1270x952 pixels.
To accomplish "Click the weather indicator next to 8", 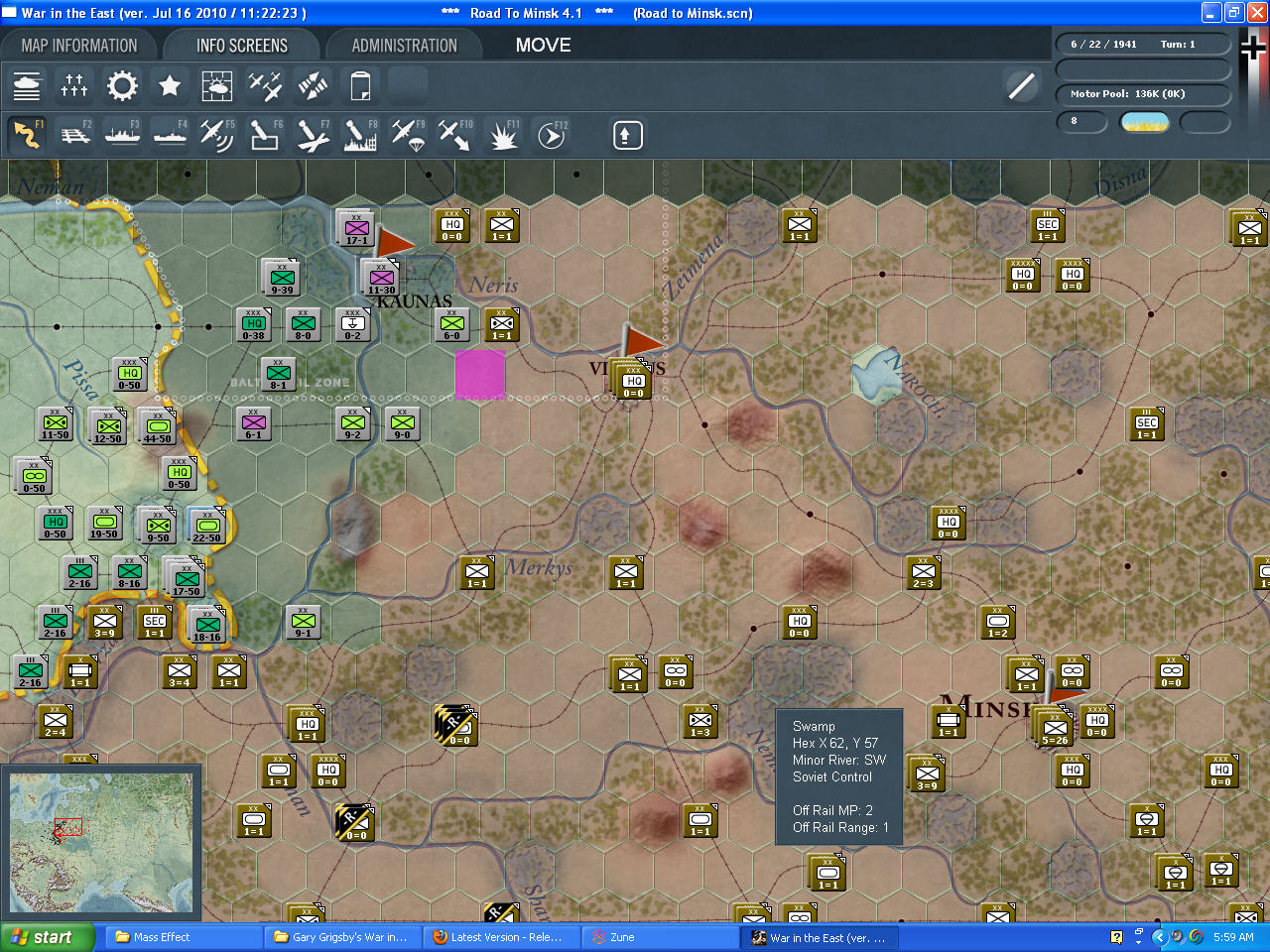I will click(x=1145, y=122).
